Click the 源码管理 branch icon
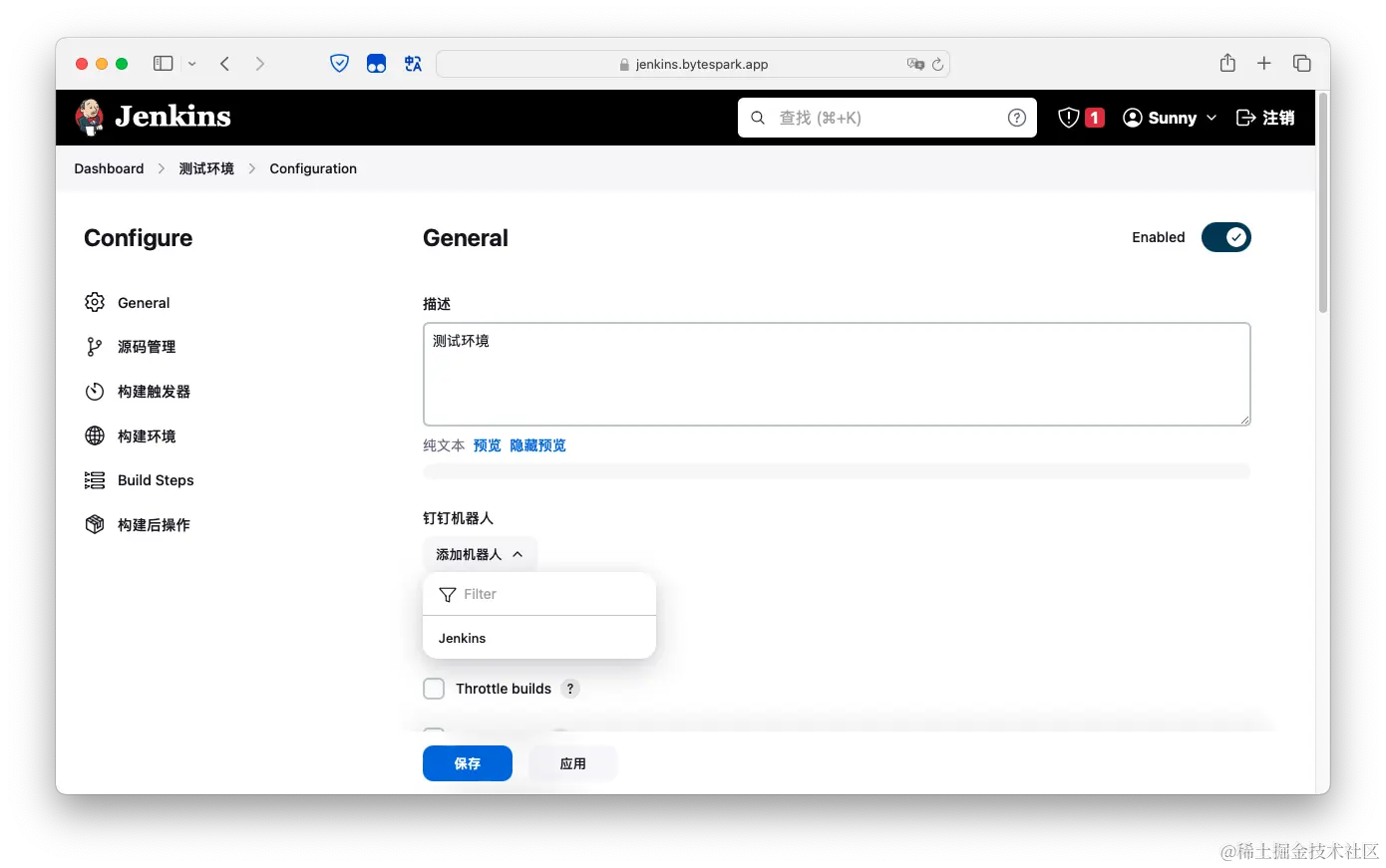1386x868 pixels. tap(95, 347)
